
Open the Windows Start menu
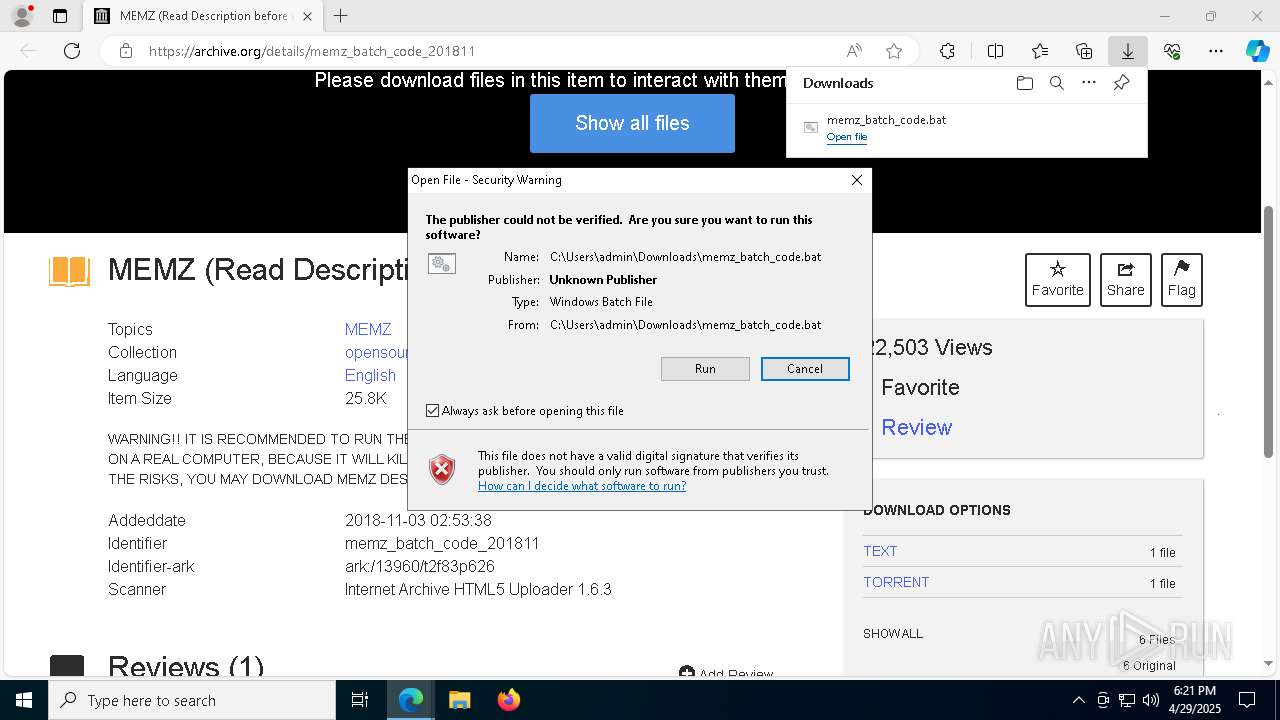point(24,700)
